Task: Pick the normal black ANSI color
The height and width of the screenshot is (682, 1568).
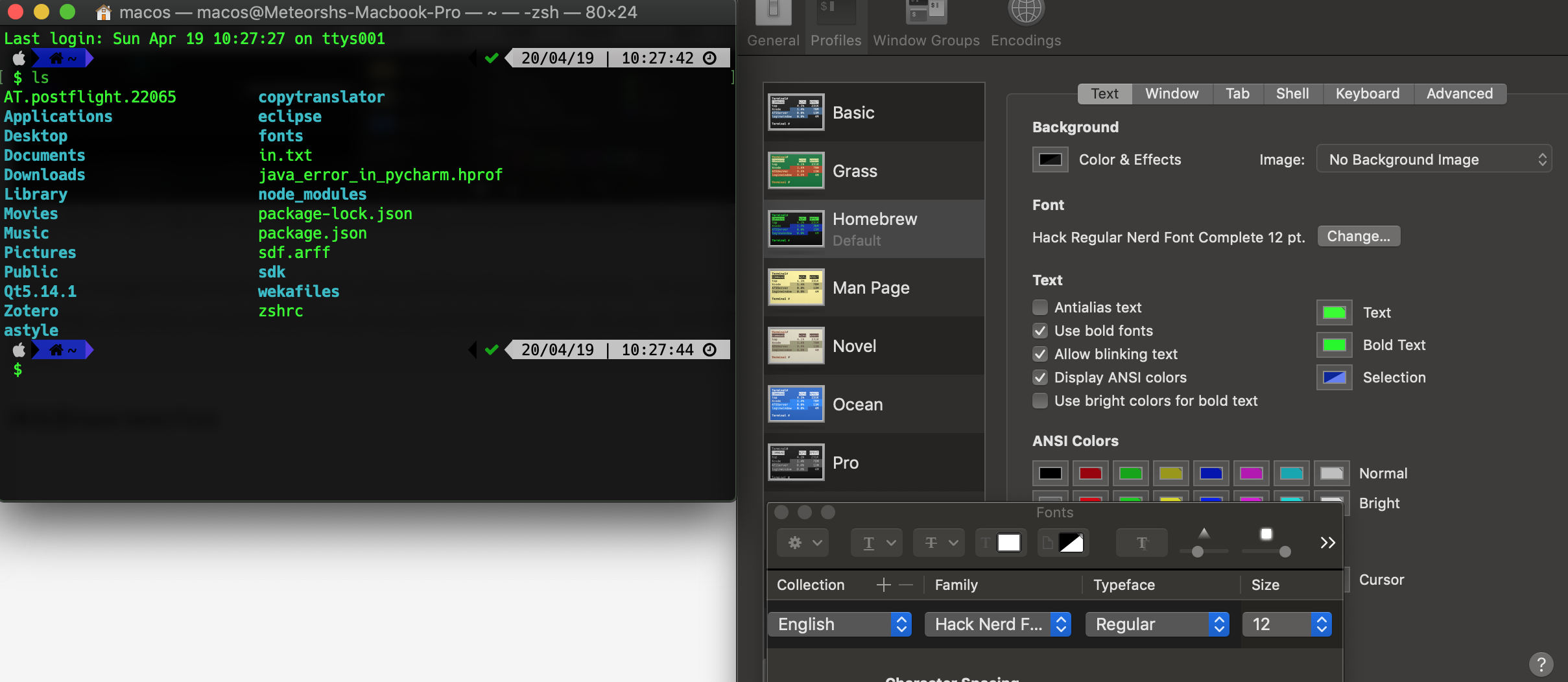Action: pyautogui.click(x=1050, y=473)
